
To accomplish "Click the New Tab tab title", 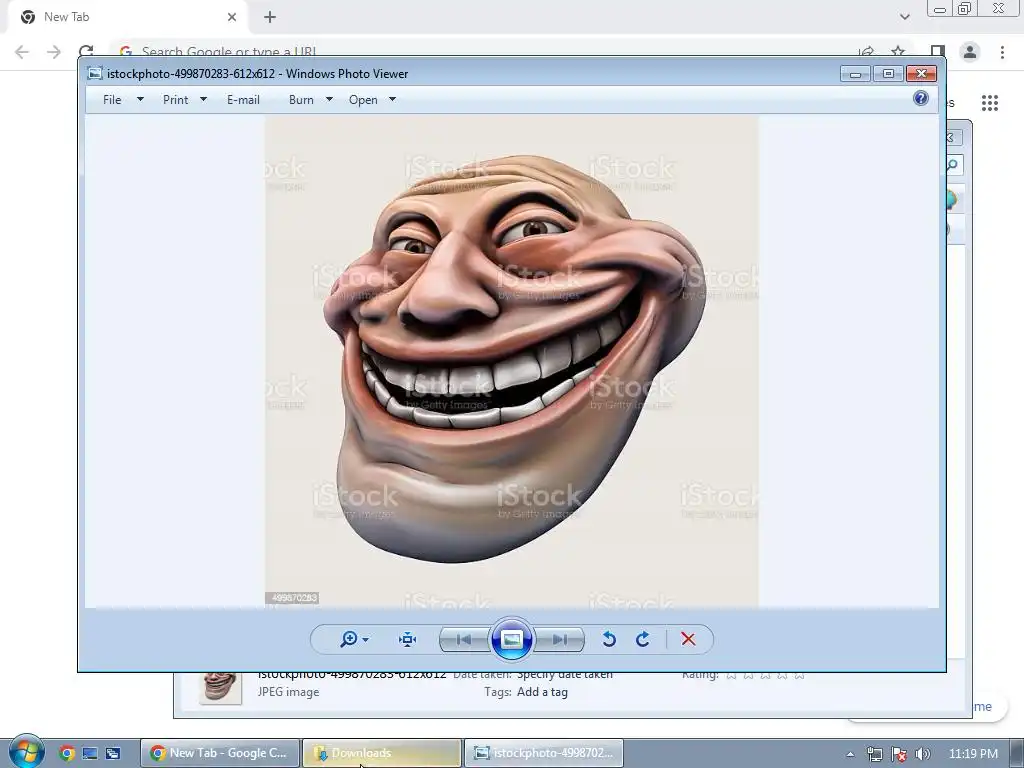I will (67, 17).
